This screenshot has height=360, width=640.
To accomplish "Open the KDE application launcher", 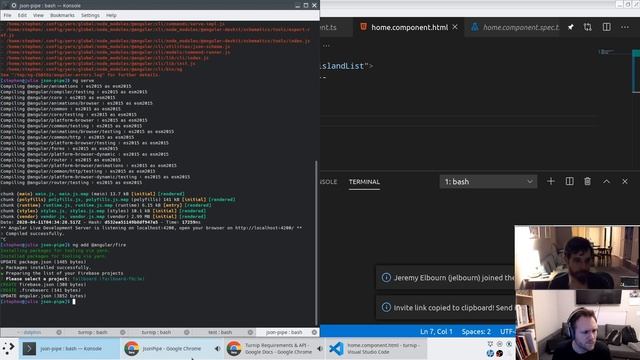I will [x=8, y=349].
